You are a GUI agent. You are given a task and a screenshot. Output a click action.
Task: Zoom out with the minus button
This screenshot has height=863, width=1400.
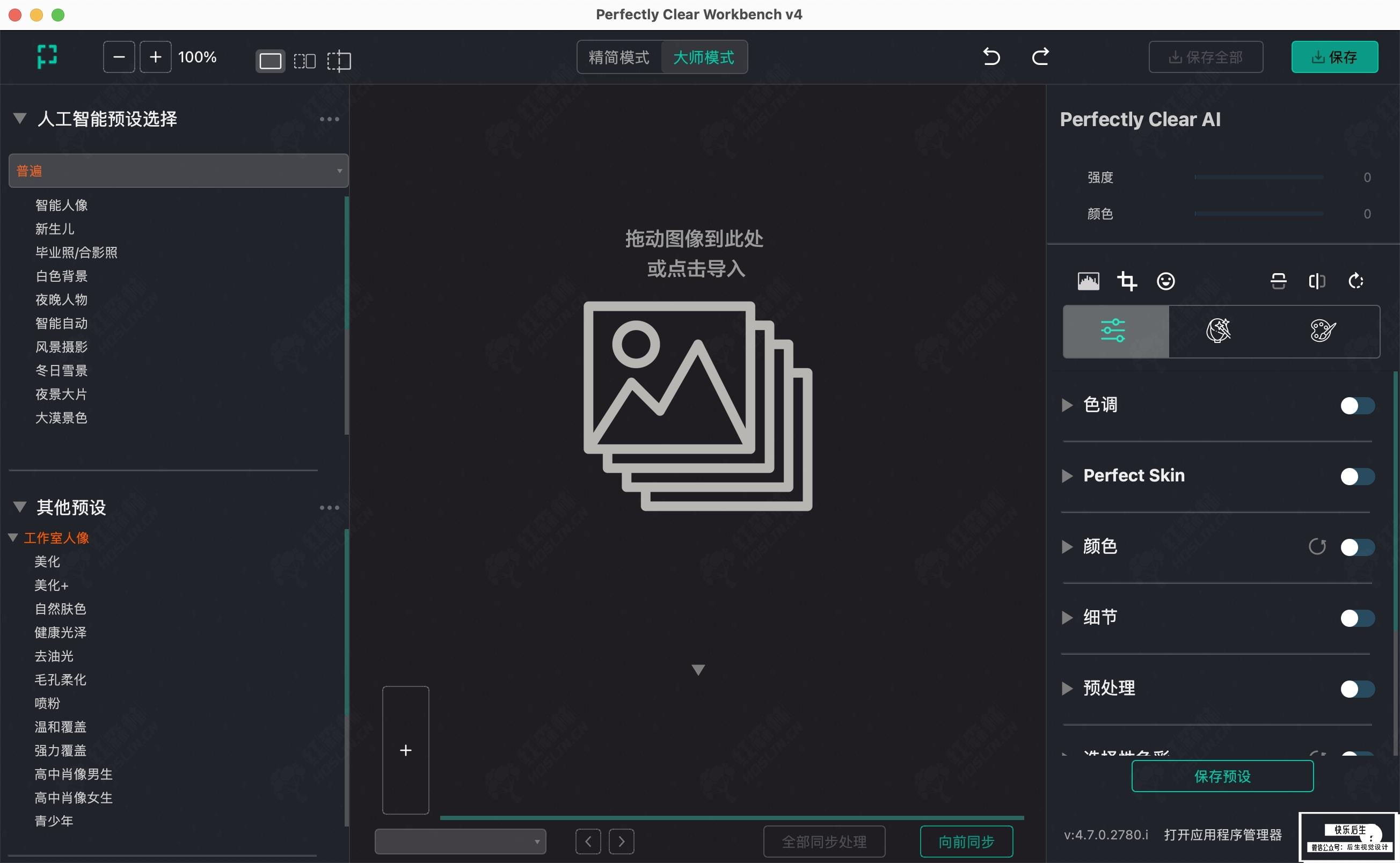(x=119, y=56)
